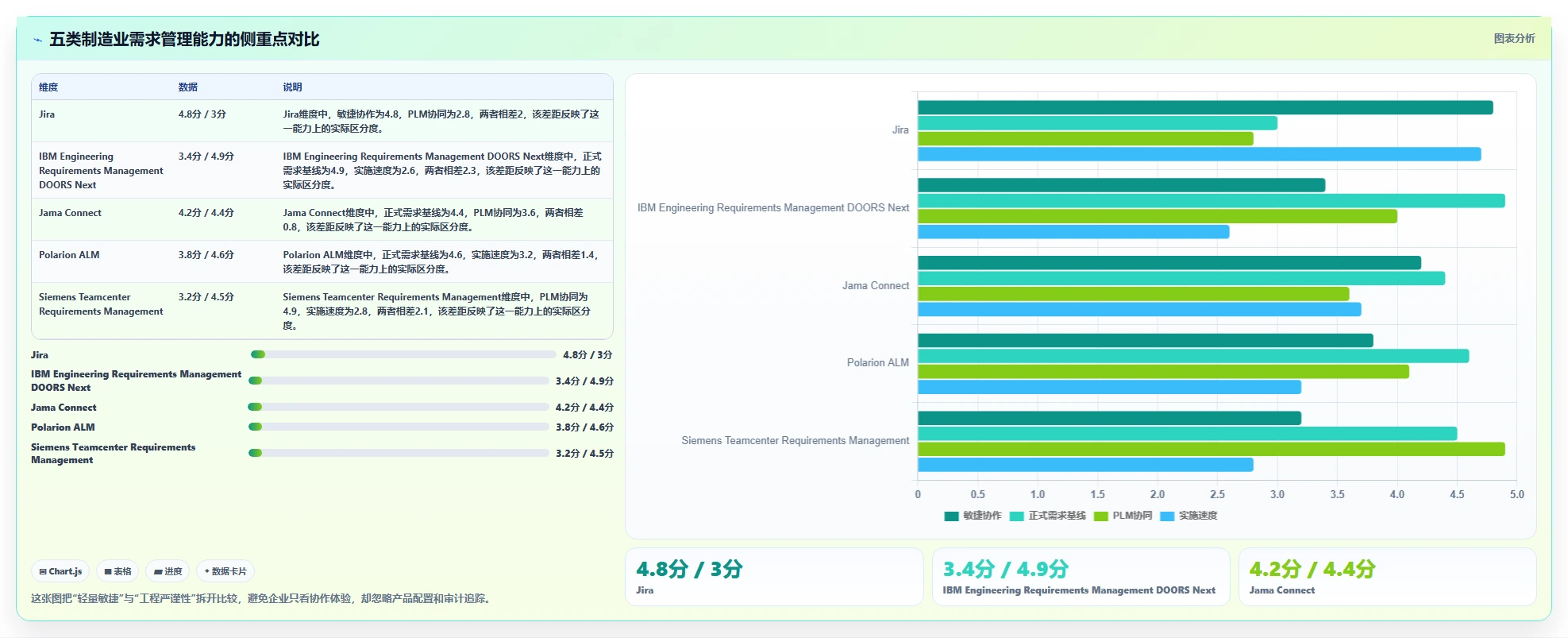The width and height of the screenshot is (1568, 638).
Task: Click the 3.8分 / 4.6分 value beside Polarion progress
Action: (x=584, y=427)
